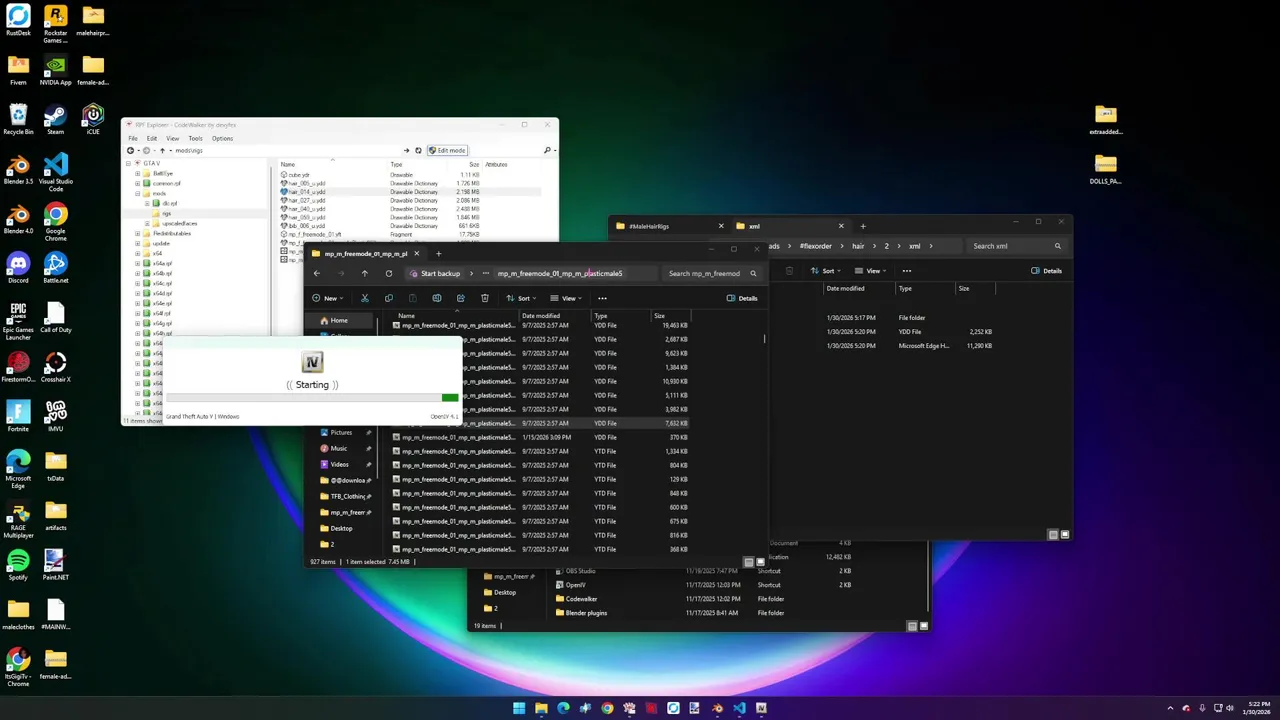Switch front Explorer to details list layout
This screenshot has height=720, width=1280.
tap(749, 562)
